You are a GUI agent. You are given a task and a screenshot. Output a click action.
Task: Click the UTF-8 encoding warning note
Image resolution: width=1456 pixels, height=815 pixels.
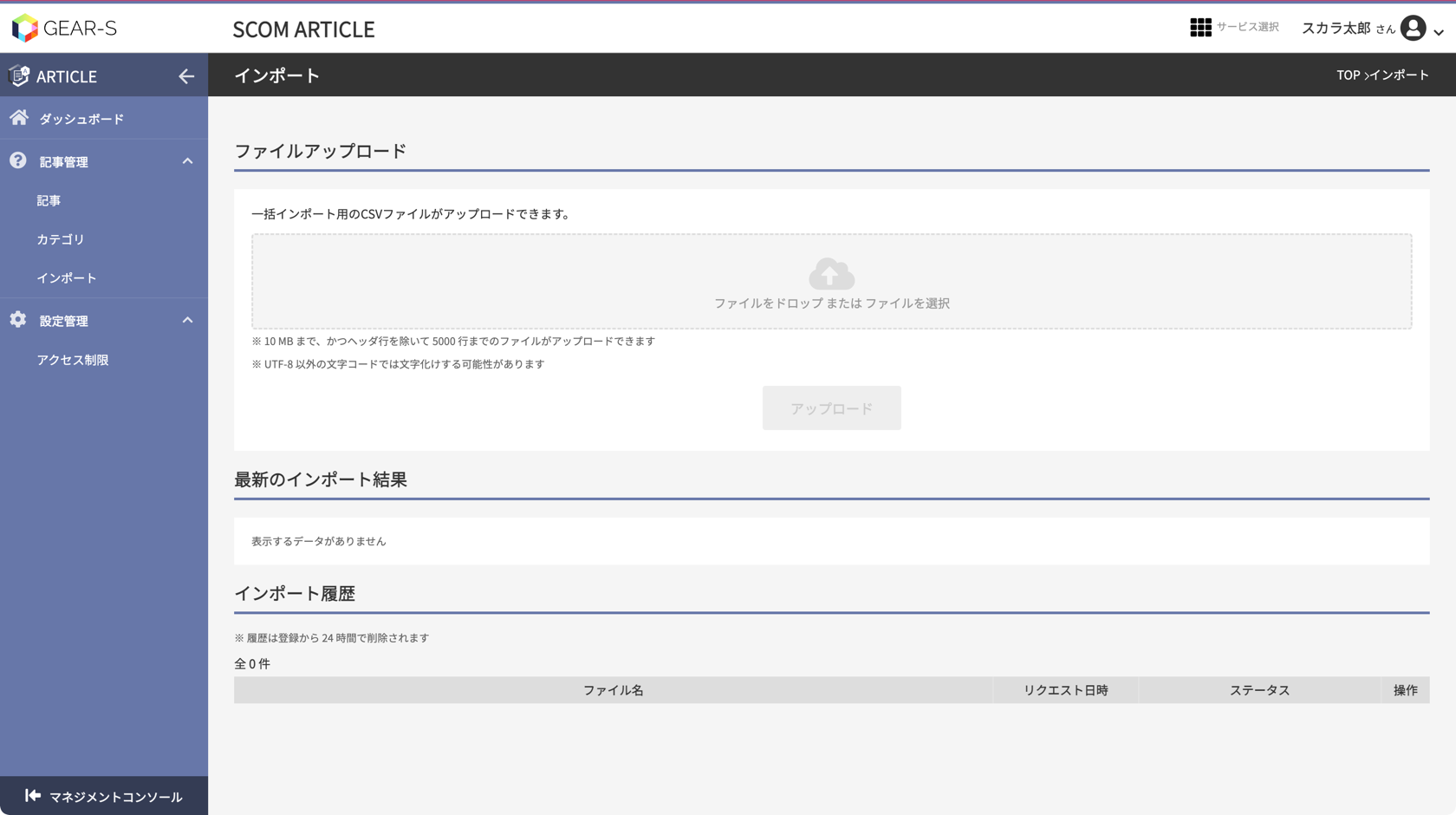coord(398,364)
